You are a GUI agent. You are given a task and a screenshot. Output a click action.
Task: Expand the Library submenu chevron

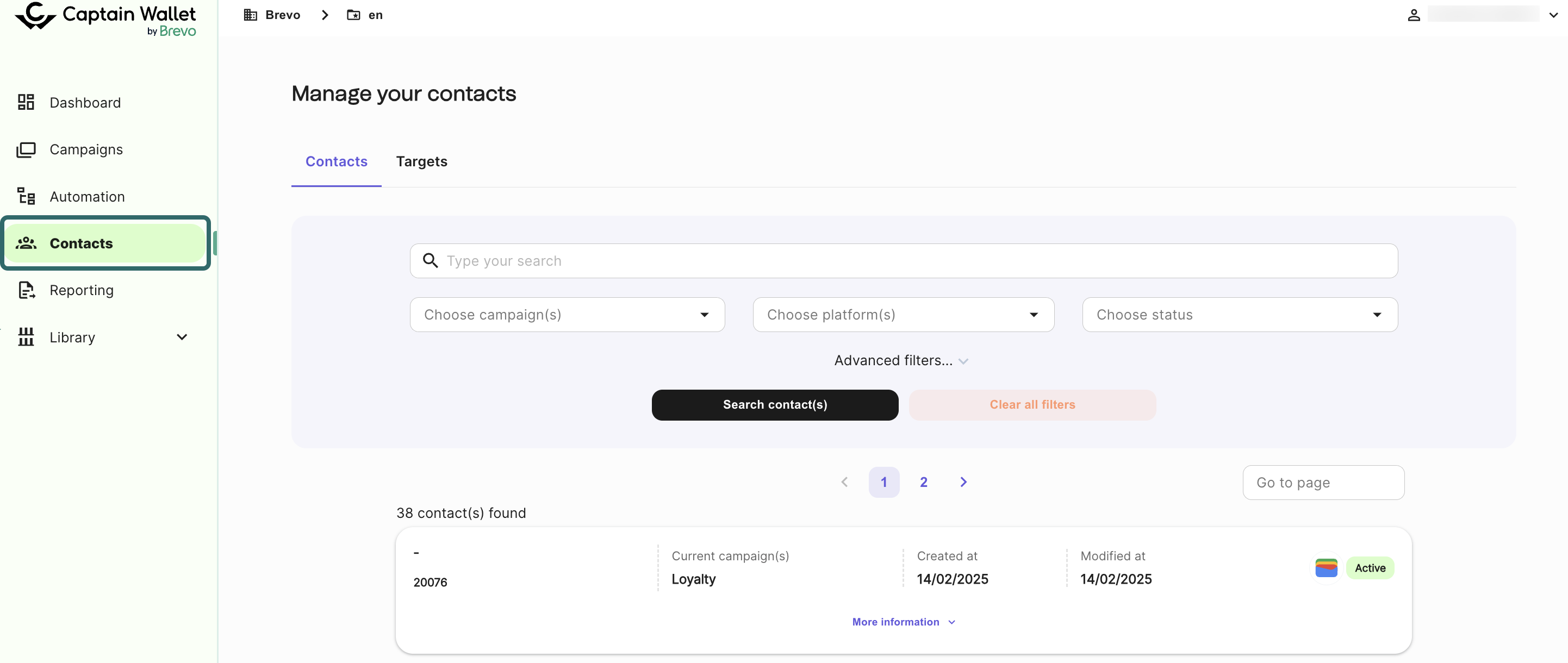[x=182, y=337]
